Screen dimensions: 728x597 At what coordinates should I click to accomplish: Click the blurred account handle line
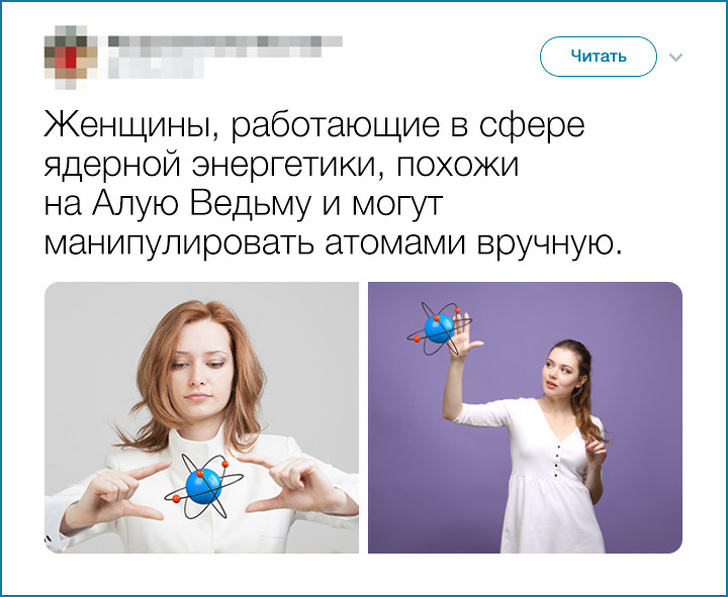[x=157, y=67]
